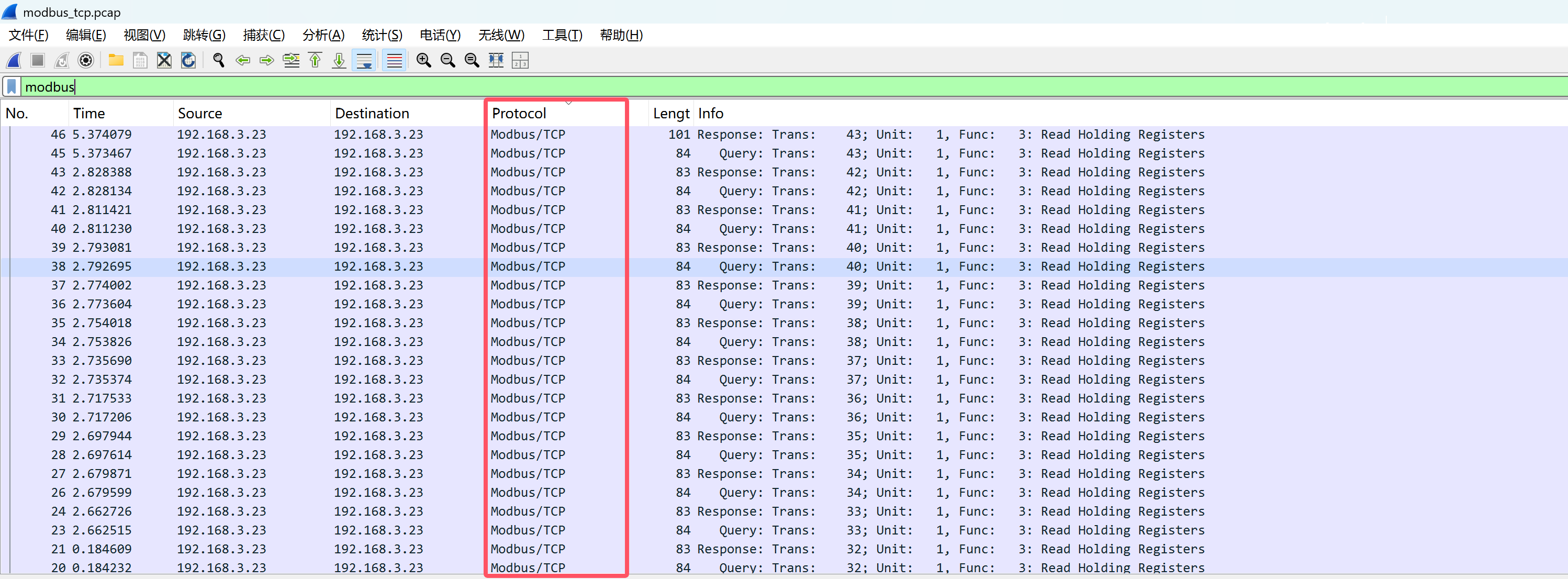Reload this capture file
Image resolution: width=1568 pixels, height=579 pixels.
coord(189,60)
